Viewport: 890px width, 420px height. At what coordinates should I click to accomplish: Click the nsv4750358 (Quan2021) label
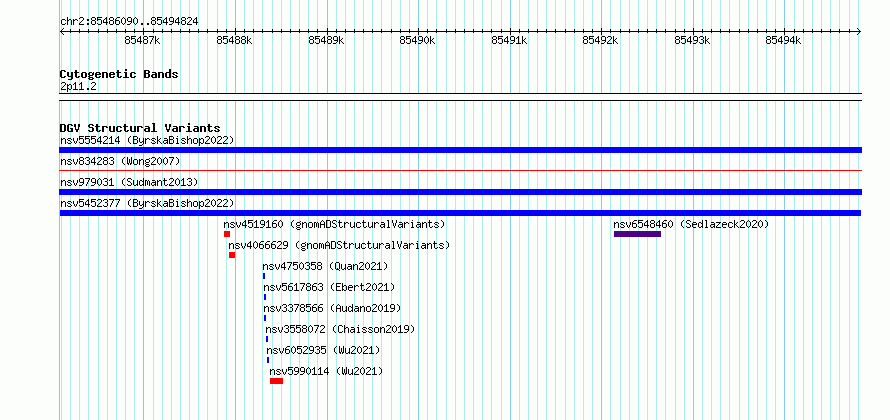[325, 266]
